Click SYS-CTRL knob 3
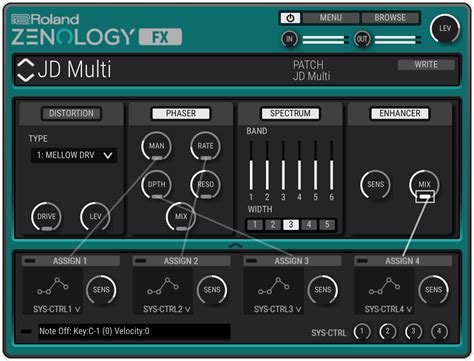The height and width of the screenshot is (361, 474). click(x=413, y=332)
